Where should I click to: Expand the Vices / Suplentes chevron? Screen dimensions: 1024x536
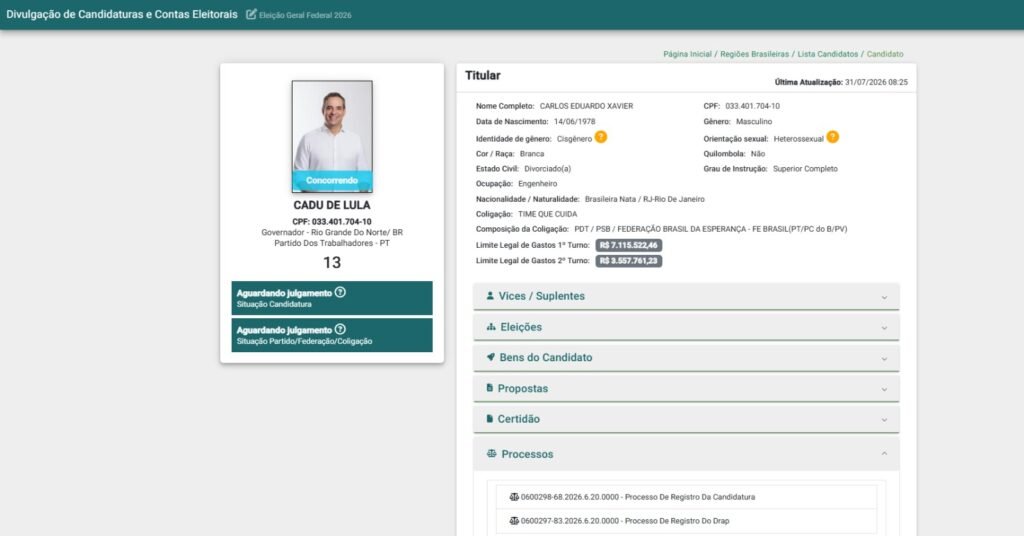coord(884,297)
